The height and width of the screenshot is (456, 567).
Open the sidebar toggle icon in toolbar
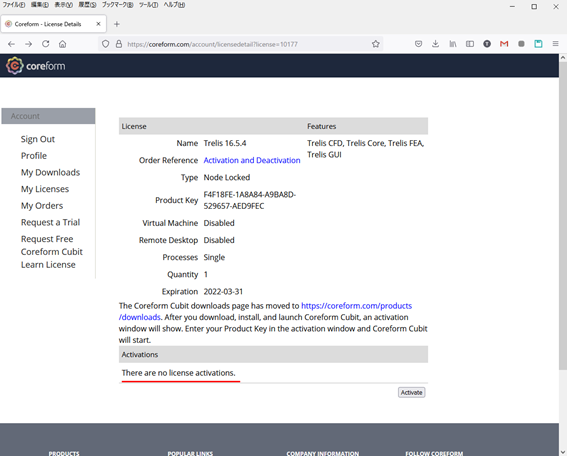coord(470,44)
